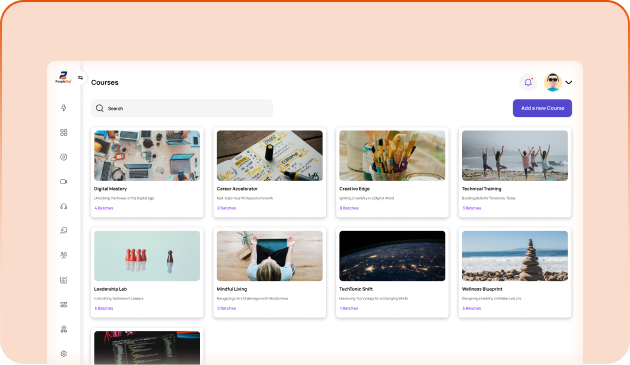Click the 'Wellness Blueprint' course title
This screenshot has height=365, width=630.
tap(482, 289)
